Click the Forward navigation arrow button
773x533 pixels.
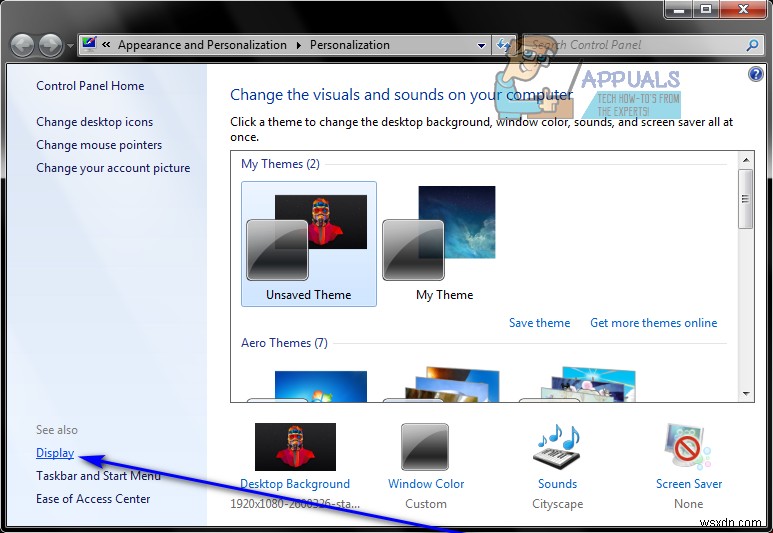(50, 46)
